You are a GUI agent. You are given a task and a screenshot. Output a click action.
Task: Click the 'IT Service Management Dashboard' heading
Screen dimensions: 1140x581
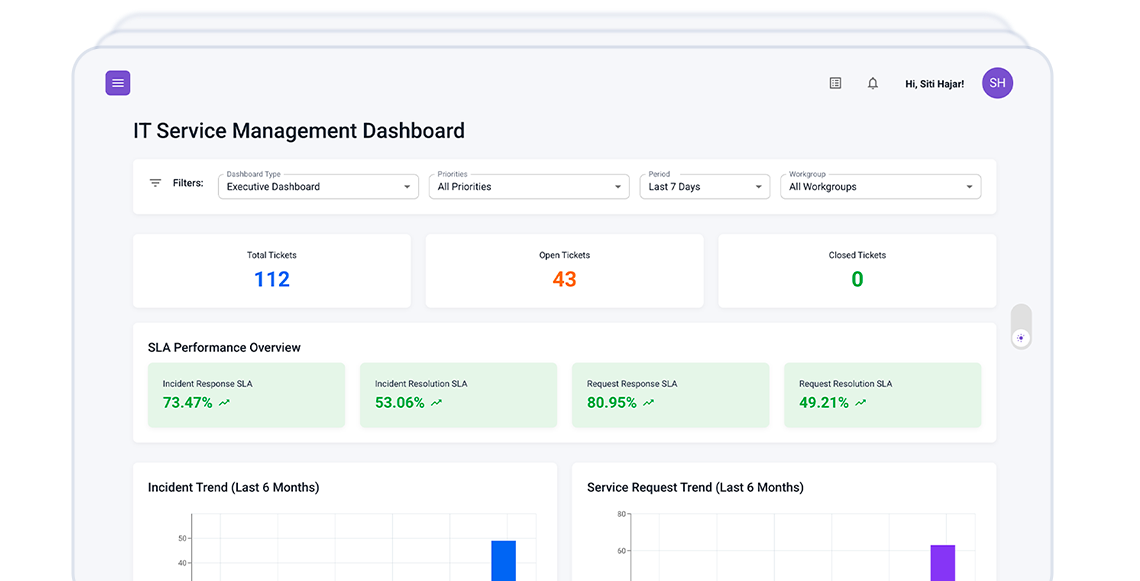point(299,131)
